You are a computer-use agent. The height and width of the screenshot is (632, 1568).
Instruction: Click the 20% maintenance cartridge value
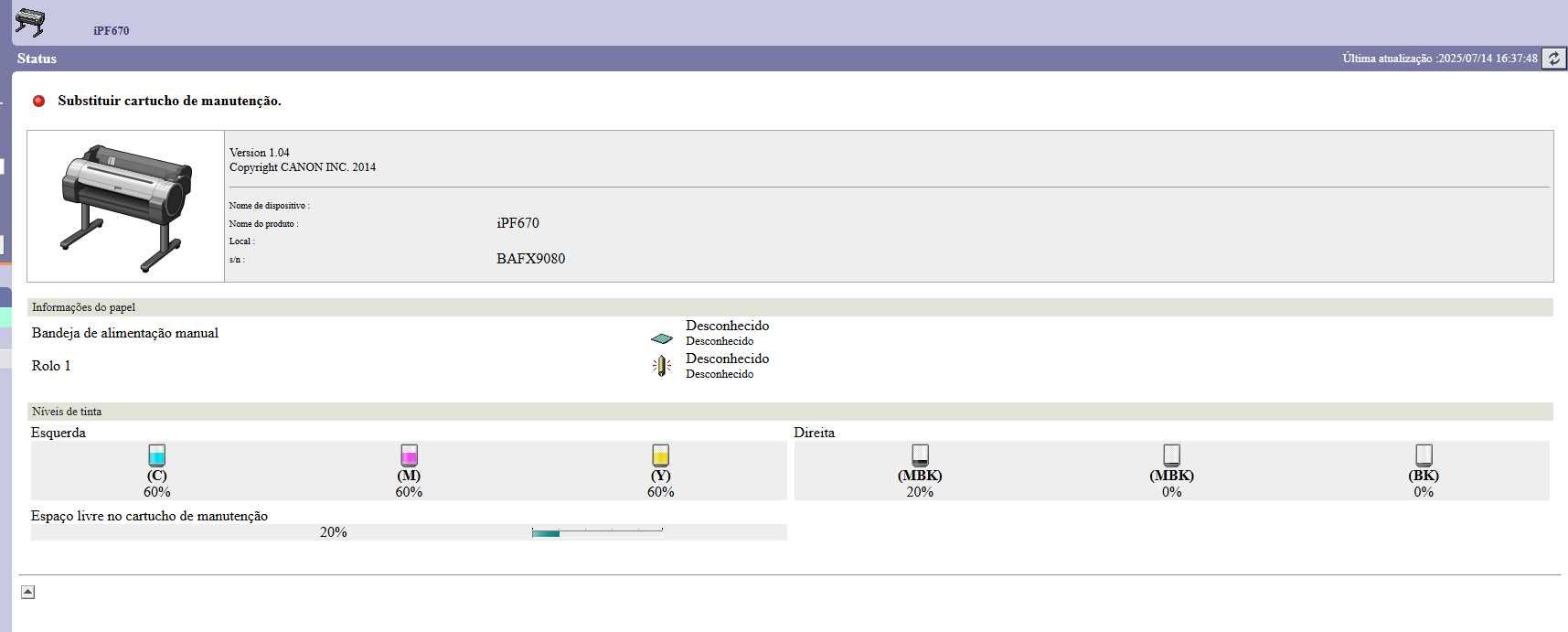coord(334,532)
